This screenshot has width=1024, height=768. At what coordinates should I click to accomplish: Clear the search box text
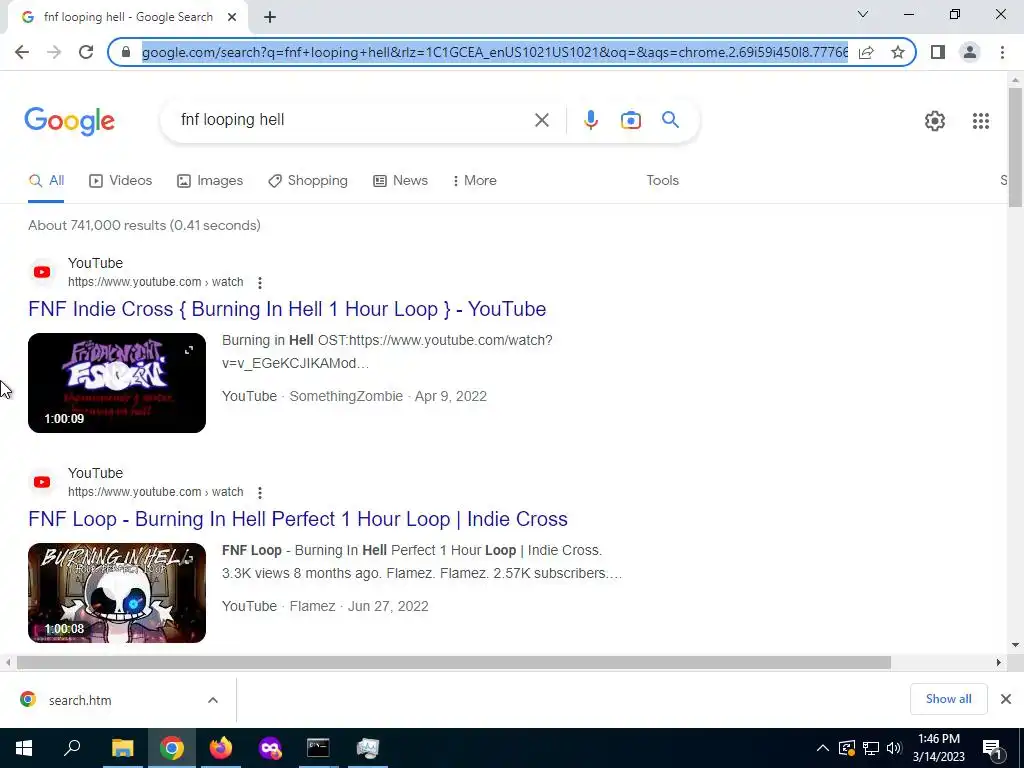pos(541,120)
